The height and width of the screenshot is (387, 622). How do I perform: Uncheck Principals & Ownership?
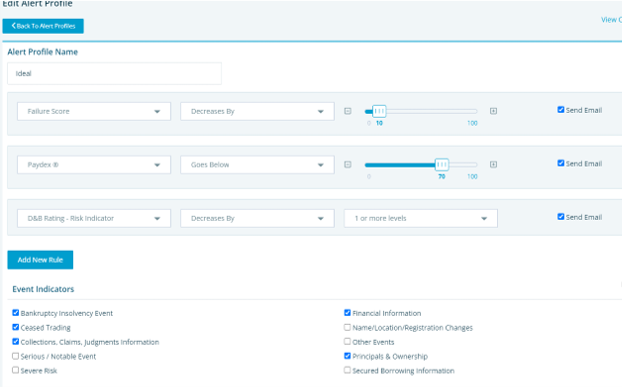(347, 356)
